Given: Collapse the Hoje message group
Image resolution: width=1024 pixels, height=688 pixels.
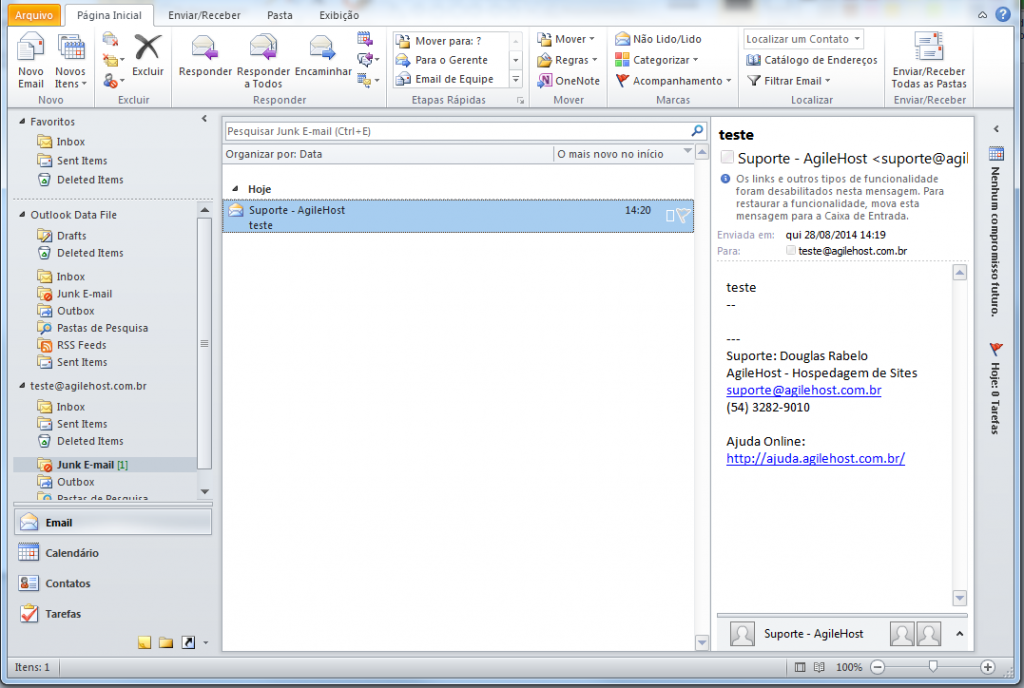Looking at the screenshot, I should point(235,189).
